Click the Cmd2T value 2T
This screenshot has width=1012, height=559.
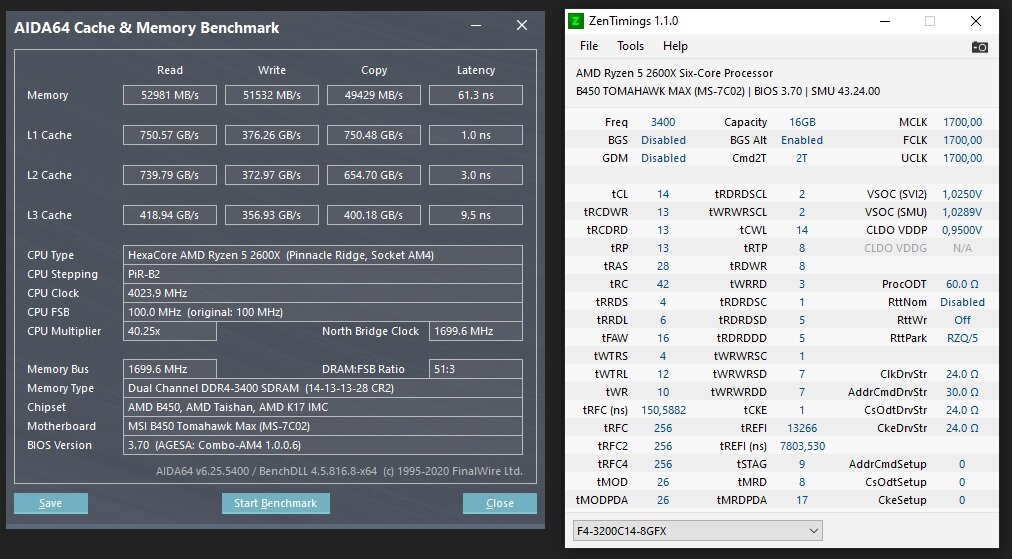(x=802, y=158)
